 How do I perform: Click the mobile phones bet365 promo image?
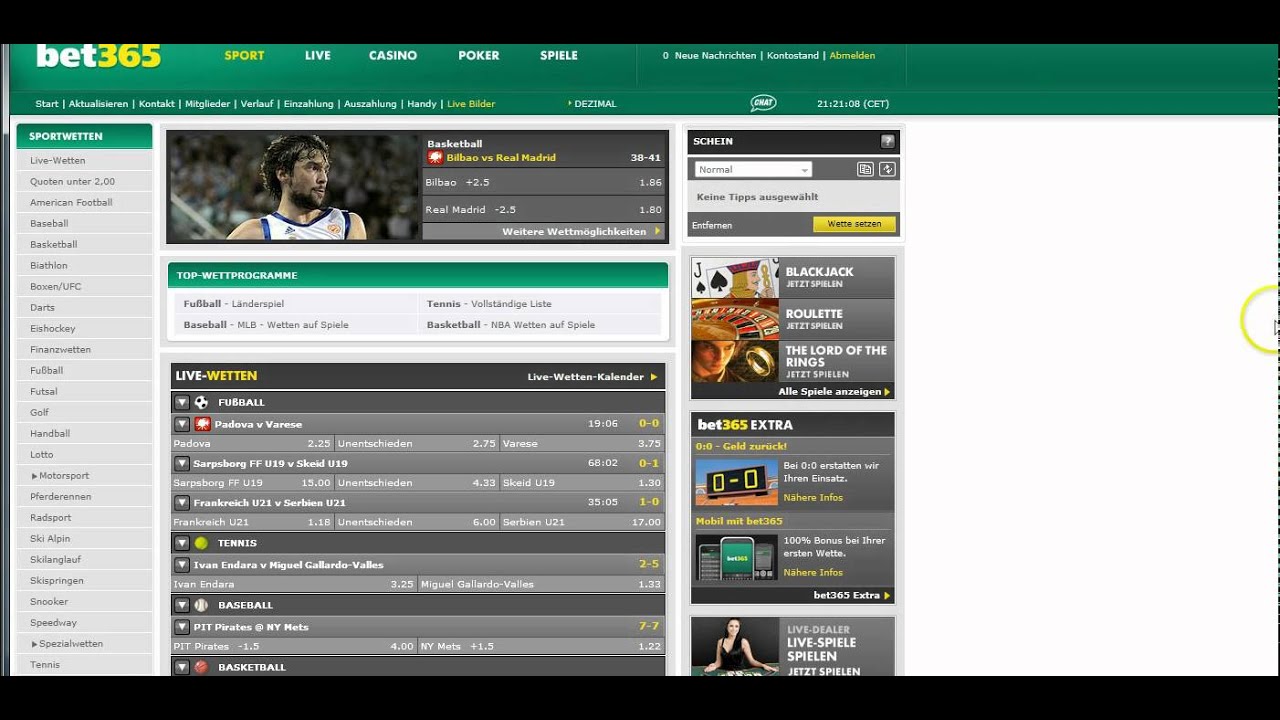pos(736,557)
